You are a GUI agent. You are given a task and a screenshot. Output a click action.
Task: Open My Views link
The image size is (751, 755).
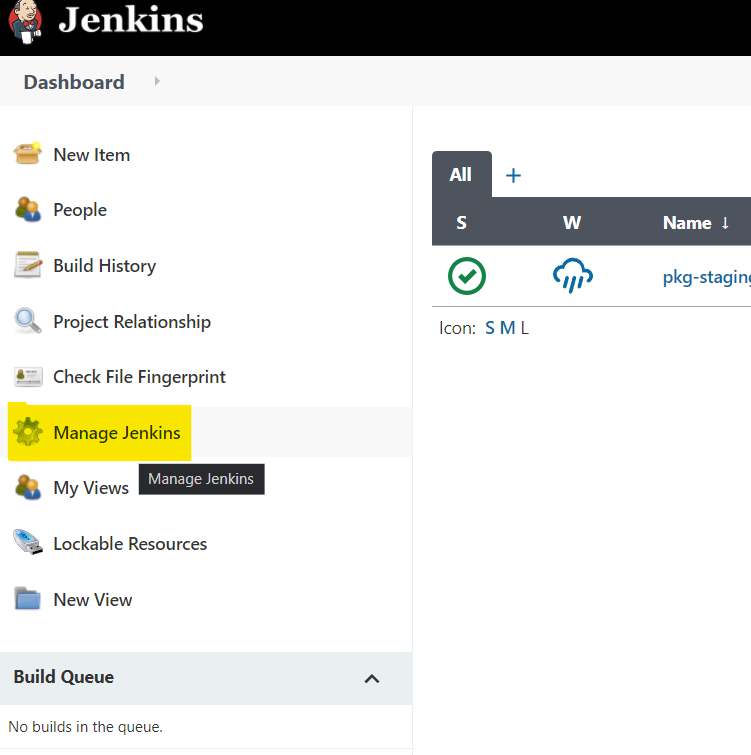point(91,488)
